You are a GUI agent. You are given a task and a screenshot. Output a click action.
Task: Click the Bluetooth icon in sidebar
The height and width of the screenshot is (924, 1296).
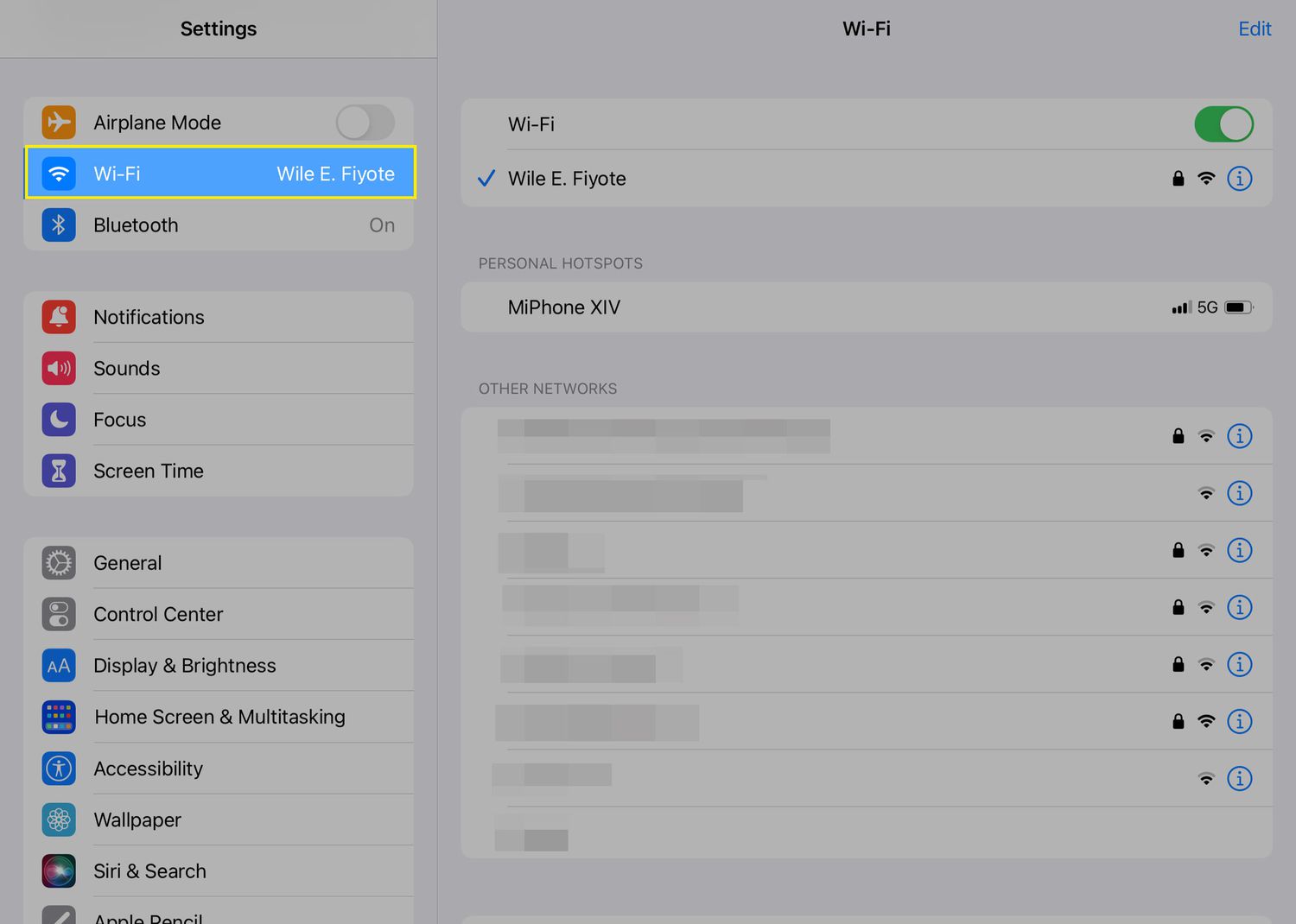click(x=59, y=225)
